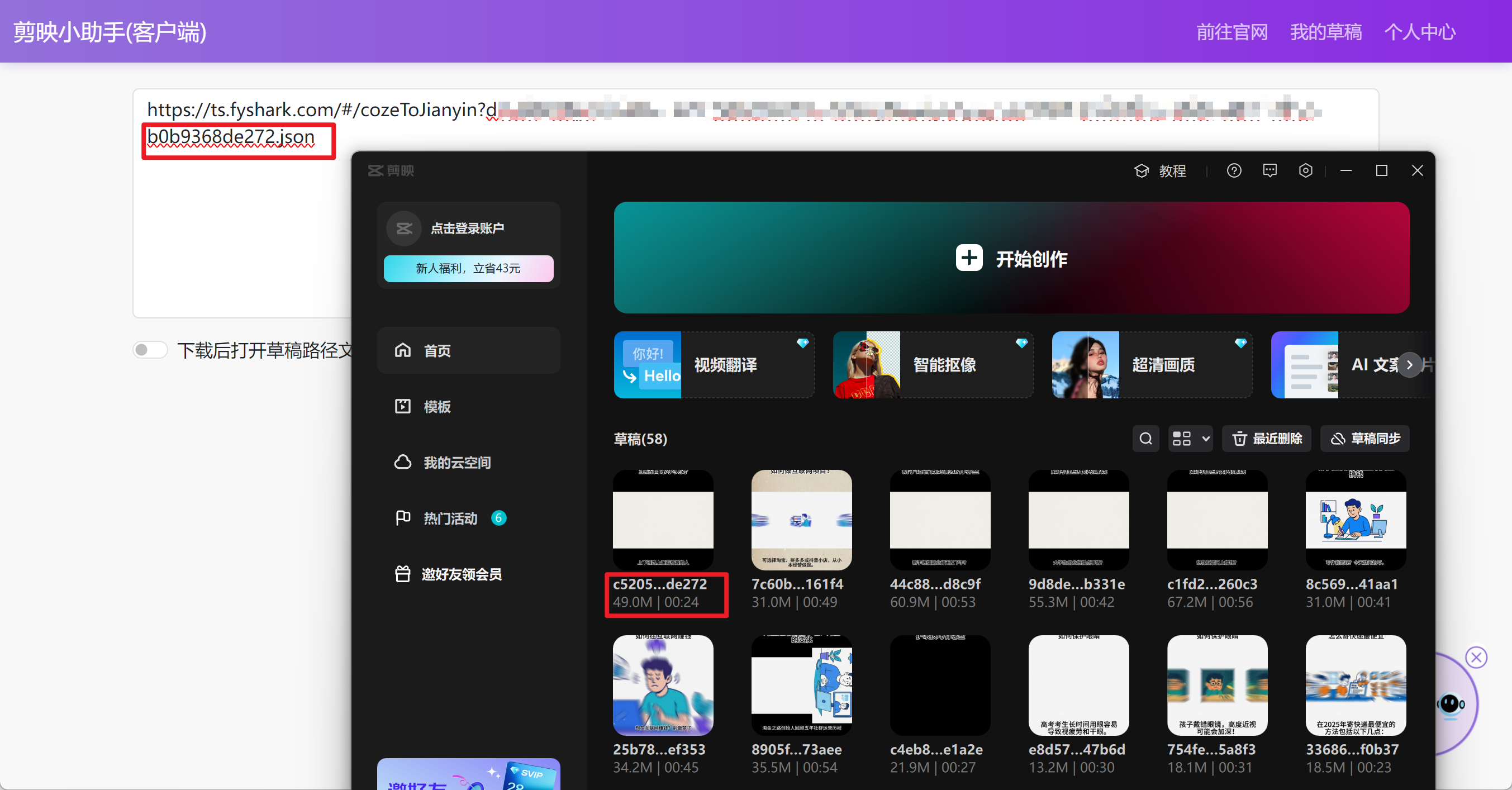Go to 首页 in the sidebar
This screenshot has width=1512, height=790.
tap(468, 350)
